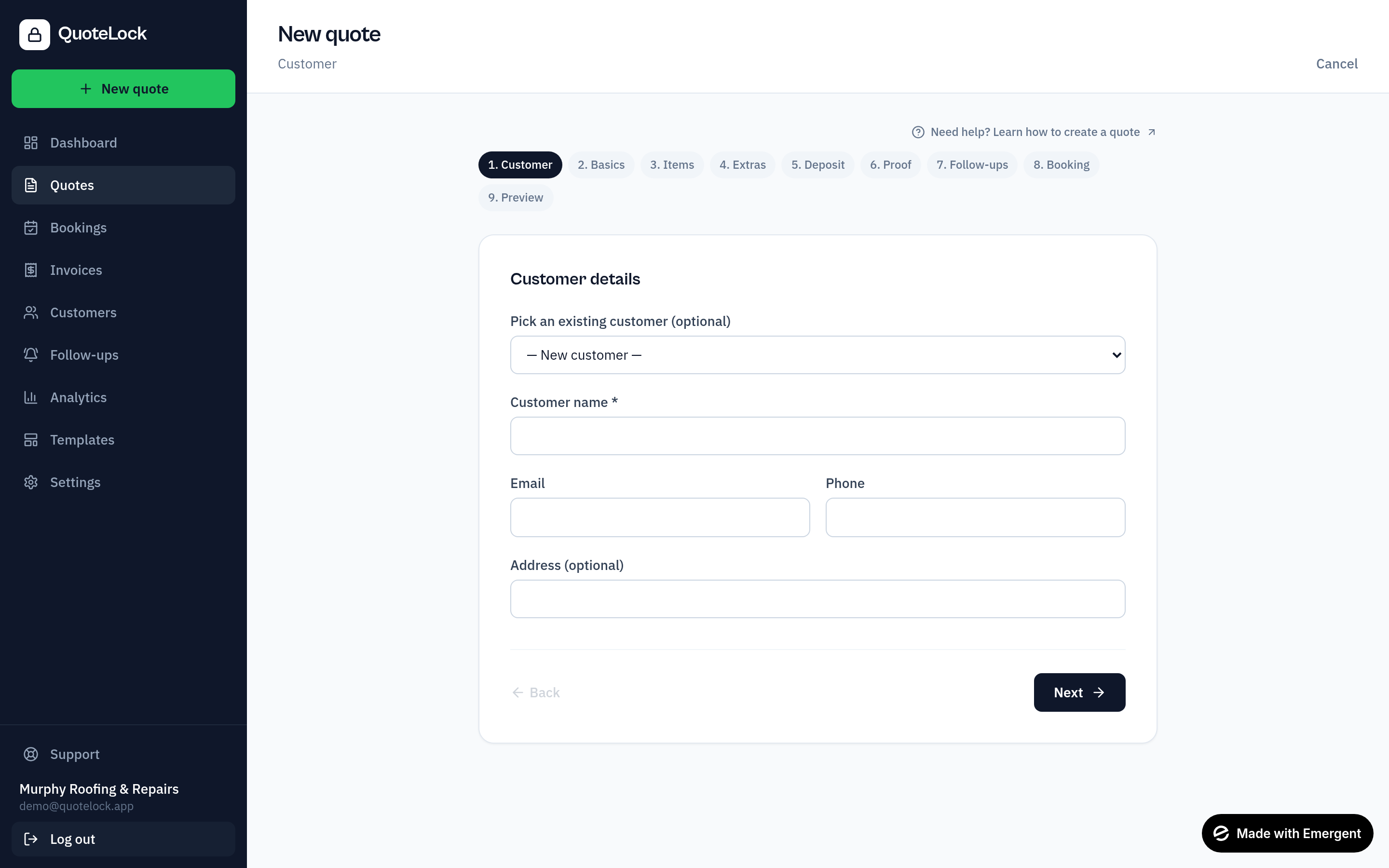Expand the existing customer dropdown
Screen dimensions: 1389x868
tap(817, 355)
